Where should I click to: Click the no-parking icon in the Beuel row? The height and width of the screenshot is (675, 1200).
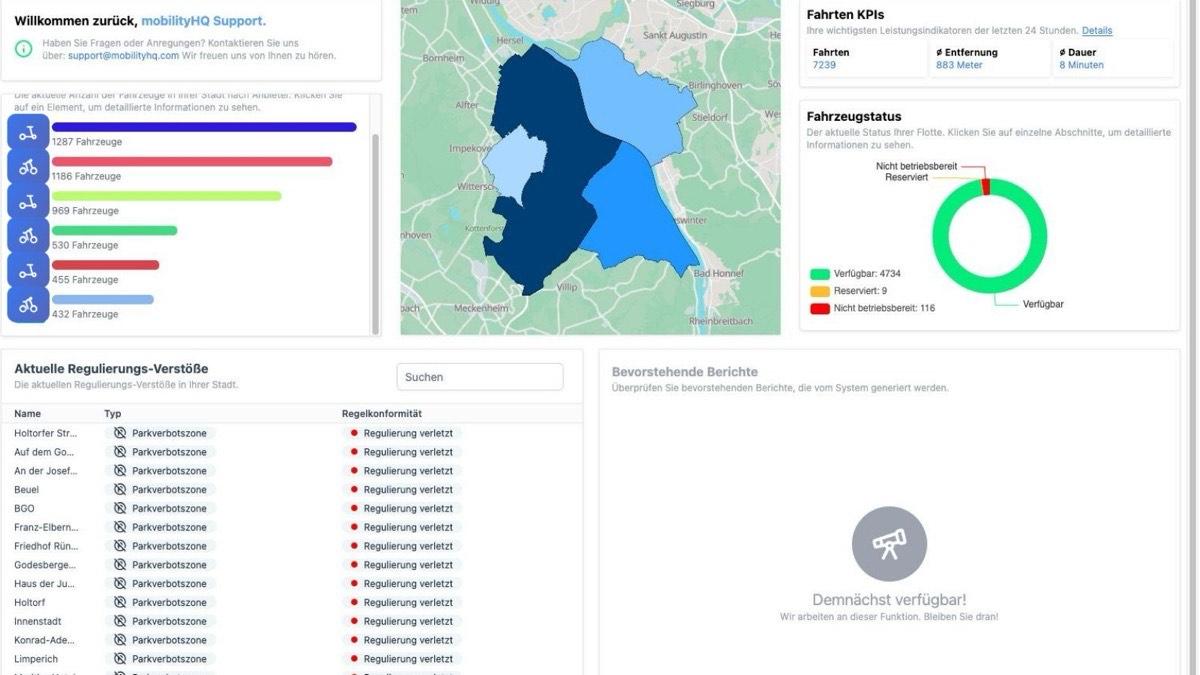pyautogui.click(x=120, y=490)
